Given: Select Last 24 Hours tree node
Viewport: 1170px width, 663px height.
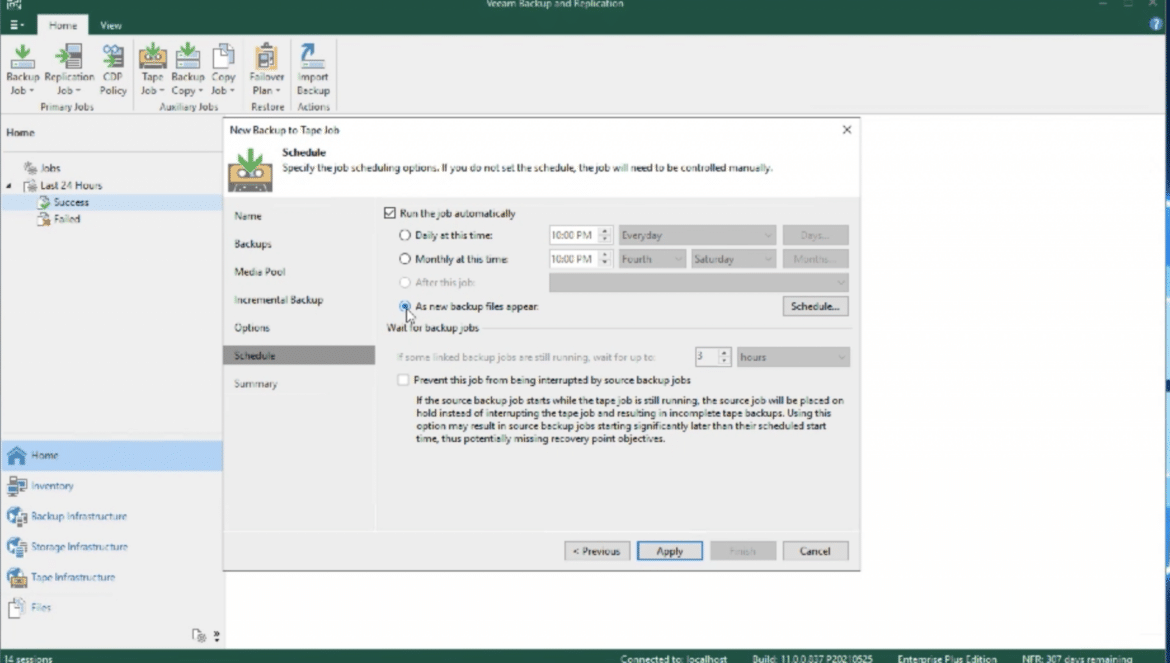Looking at the screenshot, I should [71, 185].
